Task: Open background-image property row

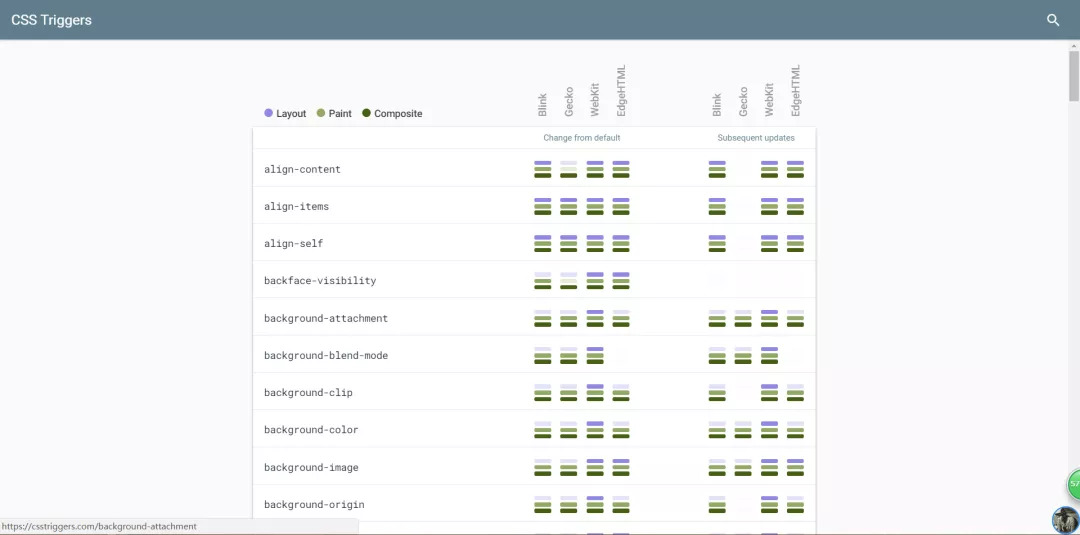Action: [311, 468]
